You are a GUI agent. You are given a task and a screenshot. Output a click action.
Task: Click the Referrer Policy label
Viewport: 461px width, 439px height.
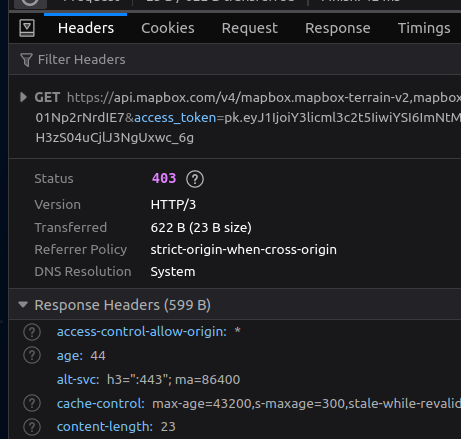[81, 250]
